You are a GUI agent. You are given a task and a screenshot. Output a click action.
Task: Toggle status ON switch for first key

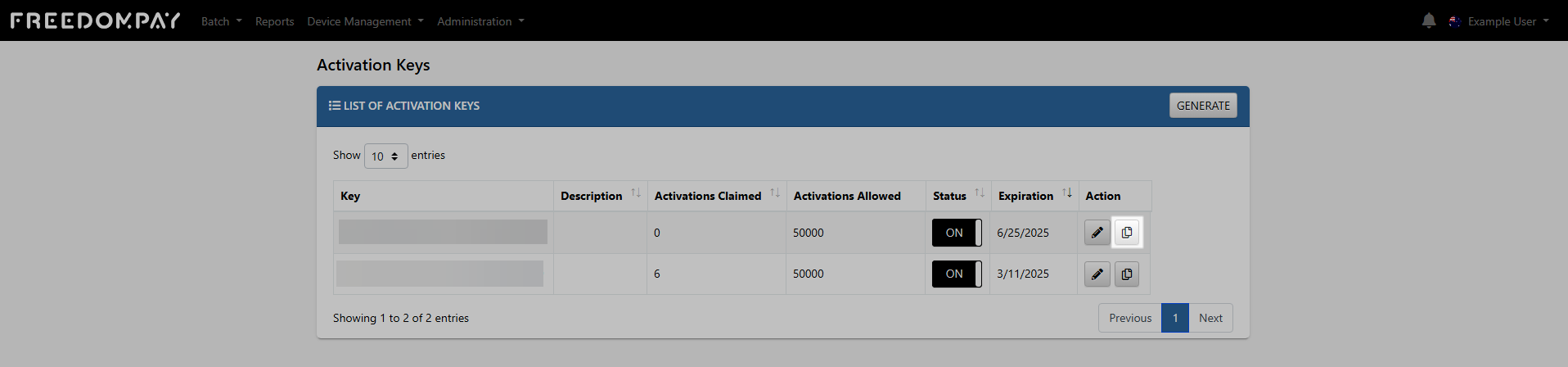coord(957,233)
